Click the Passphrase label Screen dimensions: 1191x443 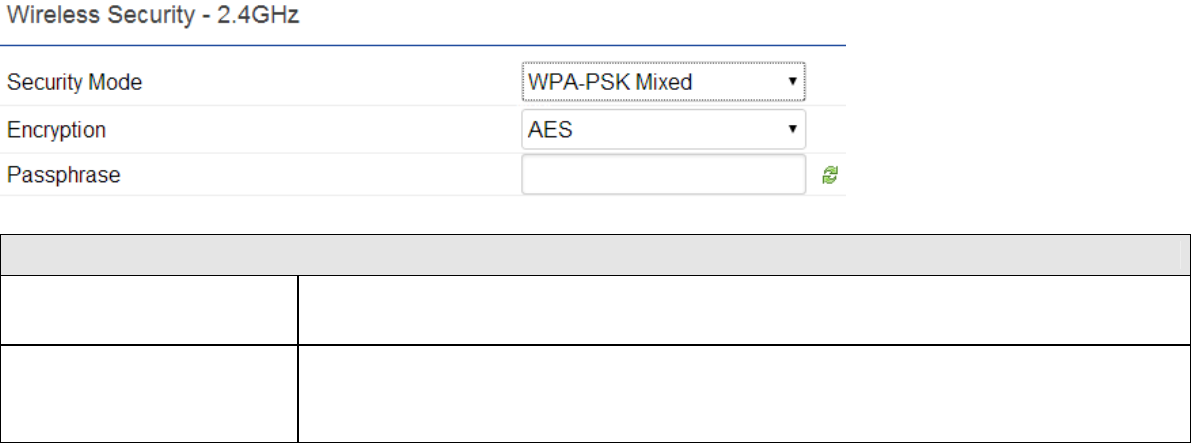64,176
